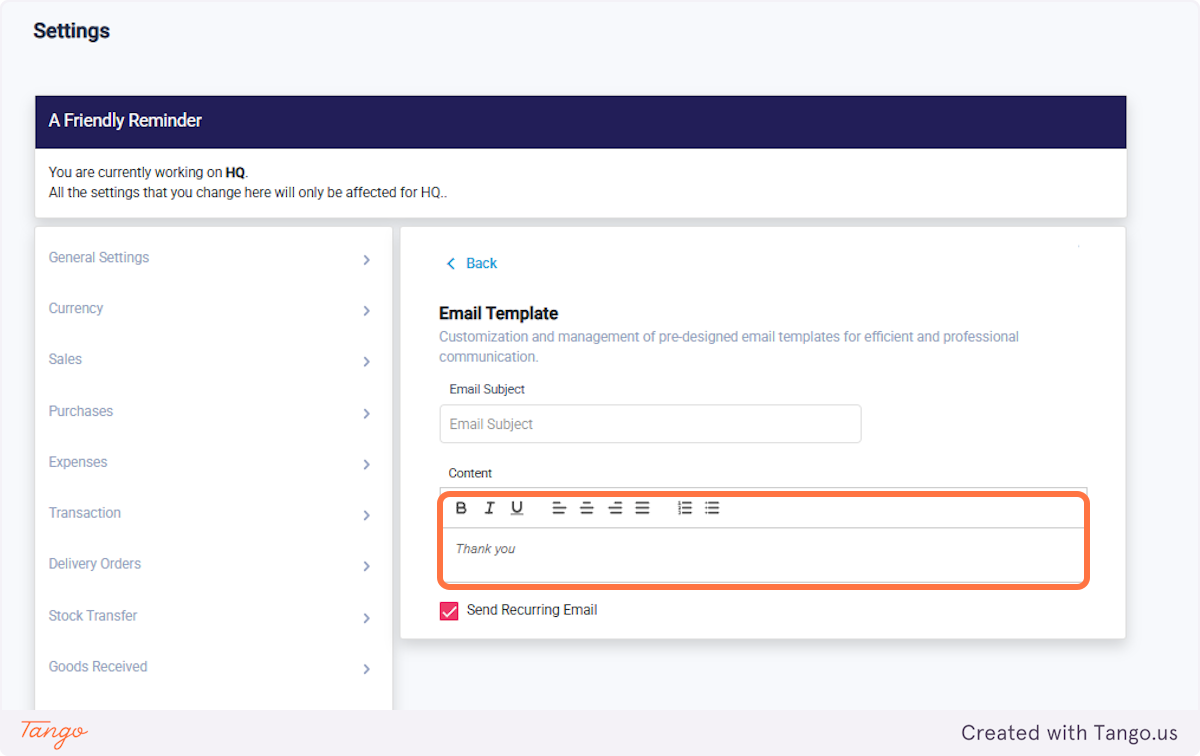Expand Stock Transfer chevron arrow
The height and width of the screenshot is (756, 1200).
click(x=366, y=619)
